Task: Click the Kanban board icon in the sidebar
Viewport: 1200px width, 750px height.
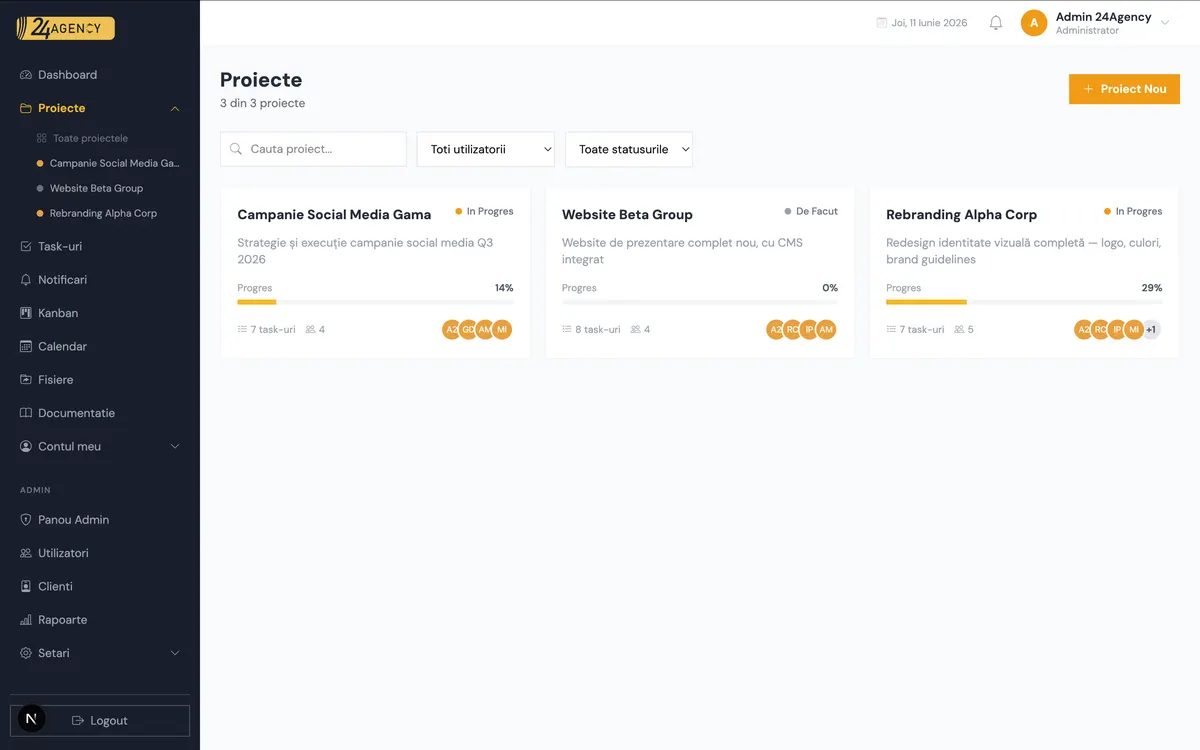Action: coord(26,313)
